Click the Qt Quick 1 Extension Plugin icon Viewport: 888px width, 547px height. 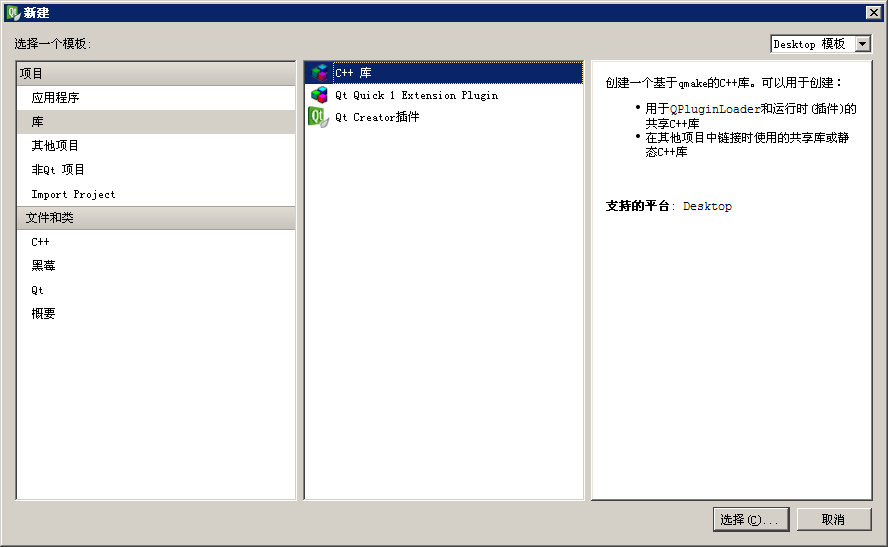coord(319,95)
